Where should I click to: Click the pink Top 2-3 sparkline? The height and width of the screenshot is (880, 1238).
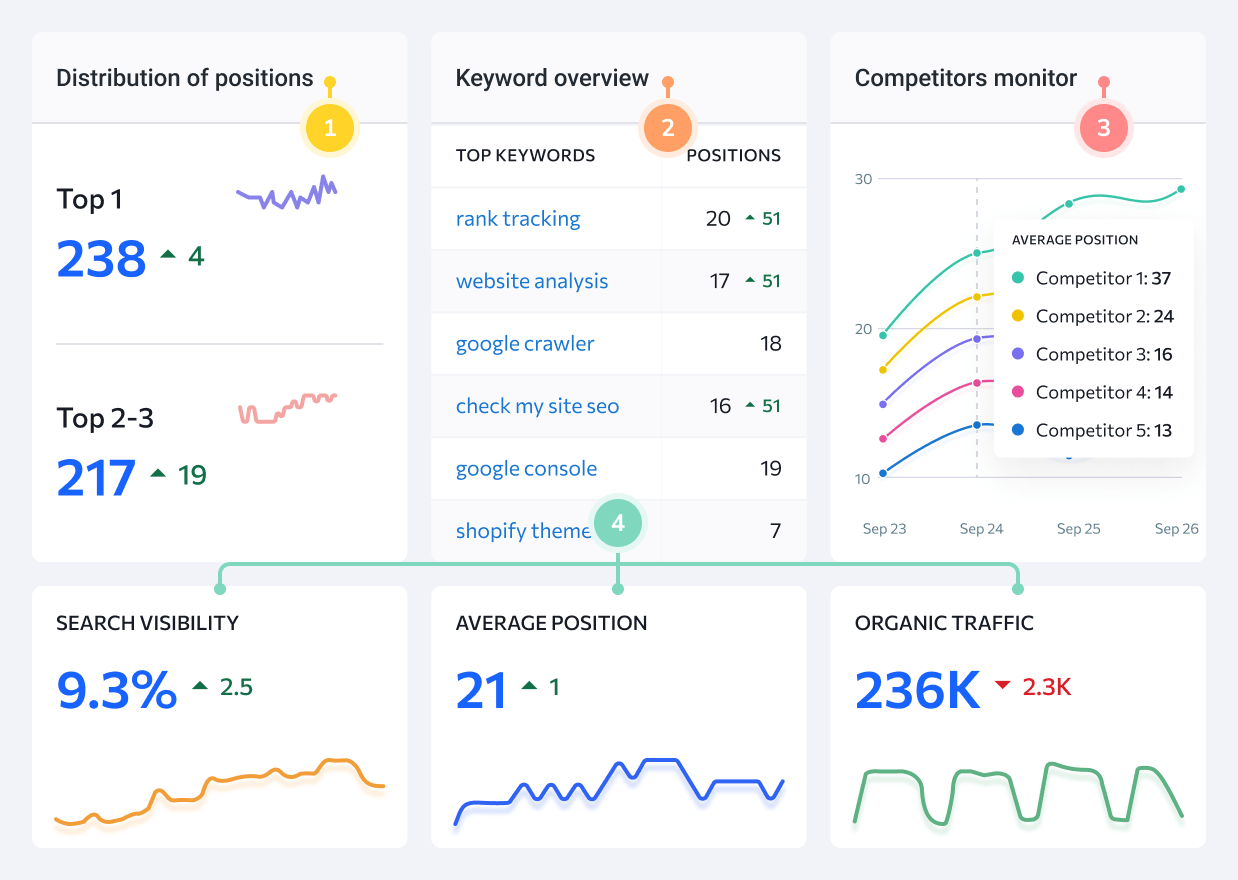pos(287,407)
